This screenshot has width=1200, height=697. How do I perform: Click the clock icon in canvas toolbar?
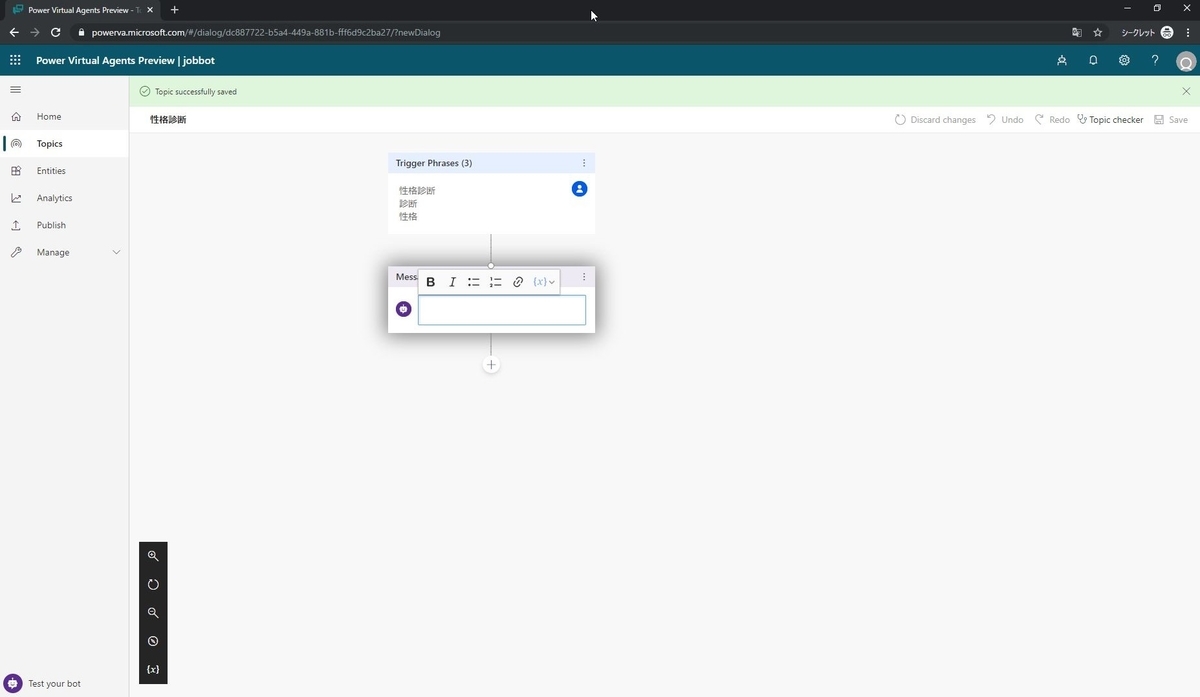153,641
